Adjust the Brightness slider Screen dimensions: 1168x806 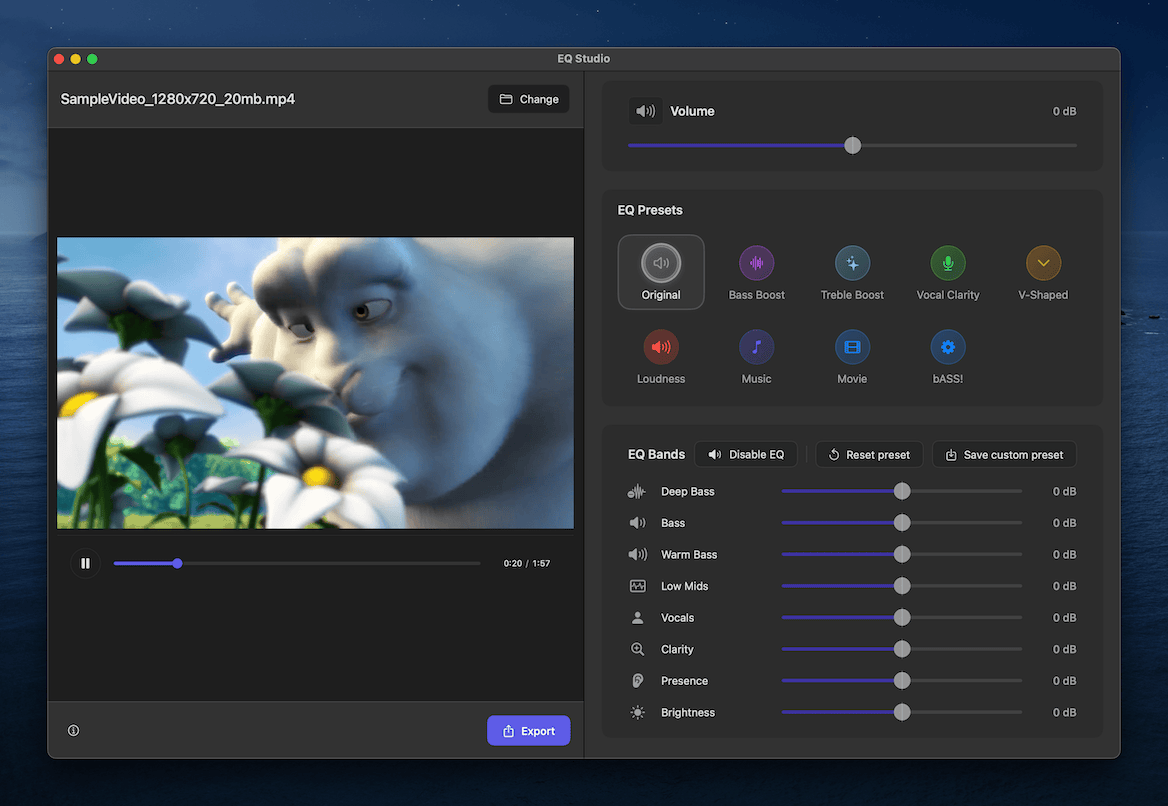902,713
